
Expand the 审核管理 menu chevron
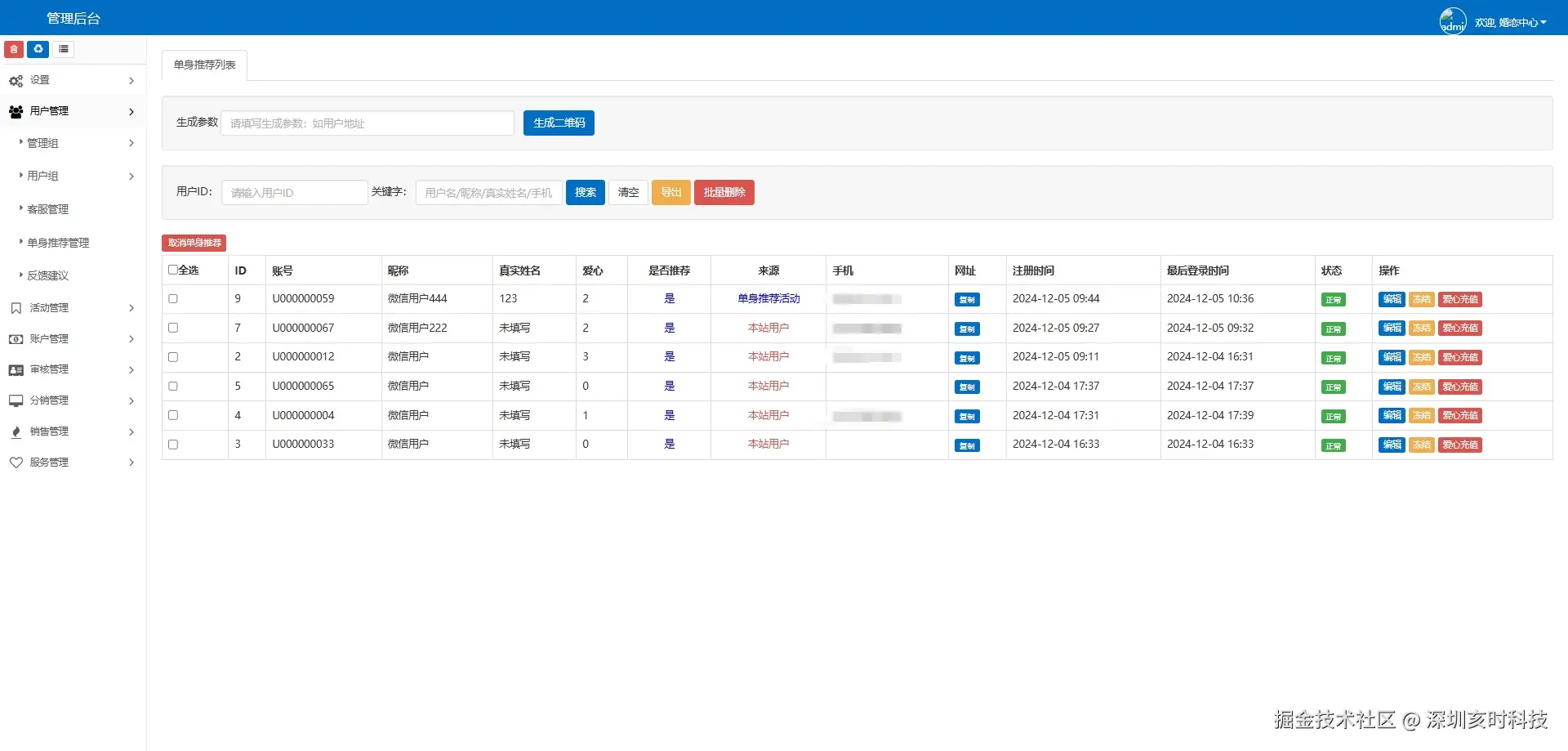[131, 370]
